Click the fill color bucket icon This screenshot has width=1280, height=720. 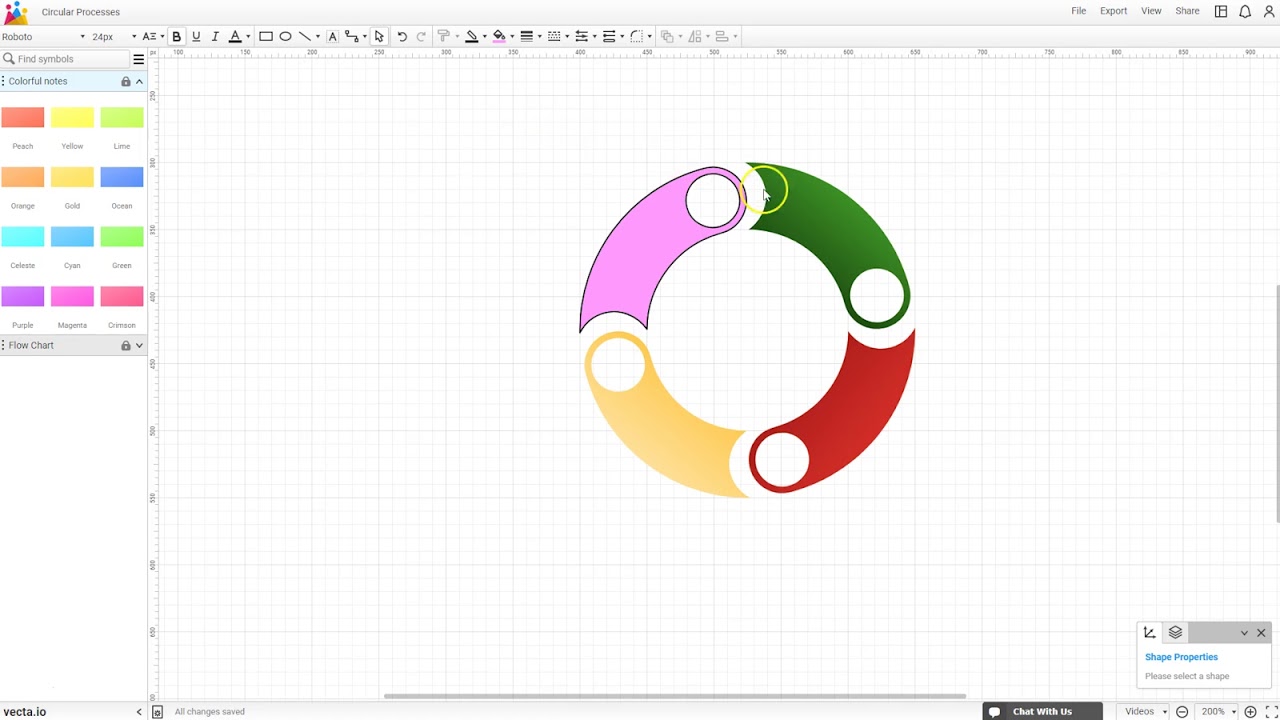[499, 37]
